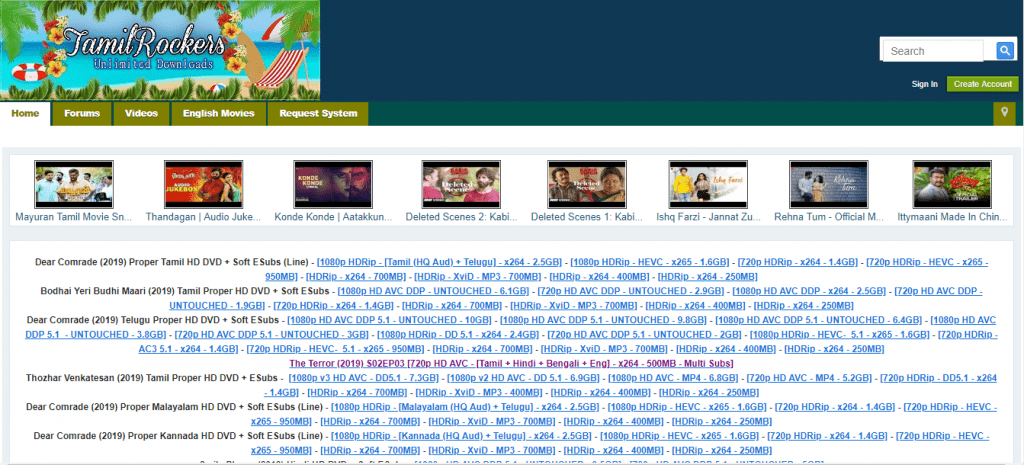1024x465 pixels.
Task: Open the Thandagan Audio Jukebox thumbnail
Action: click(204, 184)
